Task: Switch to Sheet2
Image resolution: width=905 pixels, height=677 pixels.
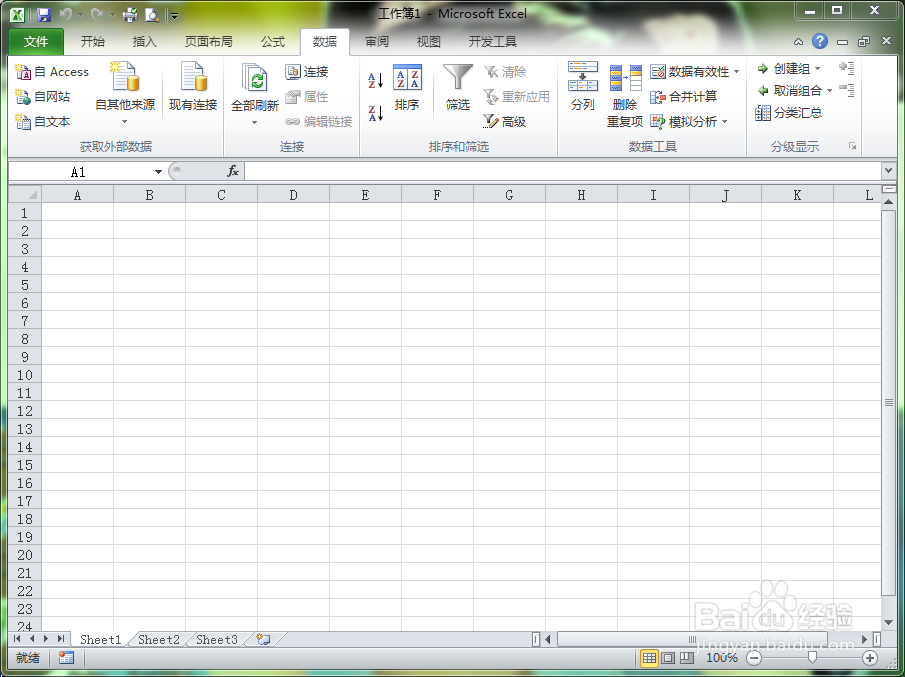Action: 159,639
